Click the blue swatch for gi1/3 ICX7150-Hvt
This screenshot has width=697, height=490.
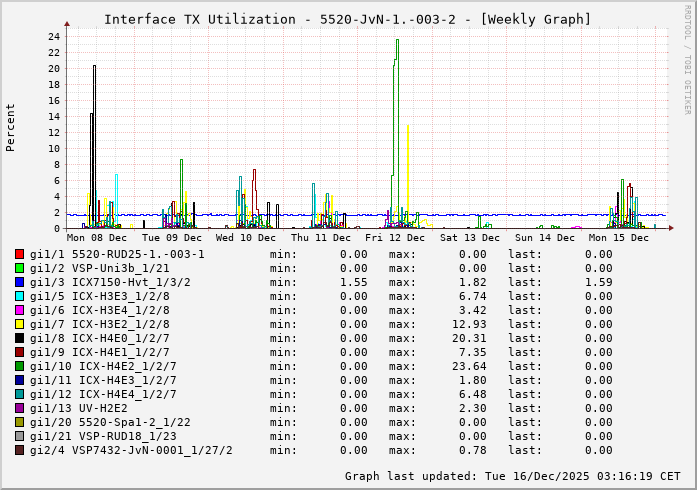pyautogui.click(x=19, y=282)
